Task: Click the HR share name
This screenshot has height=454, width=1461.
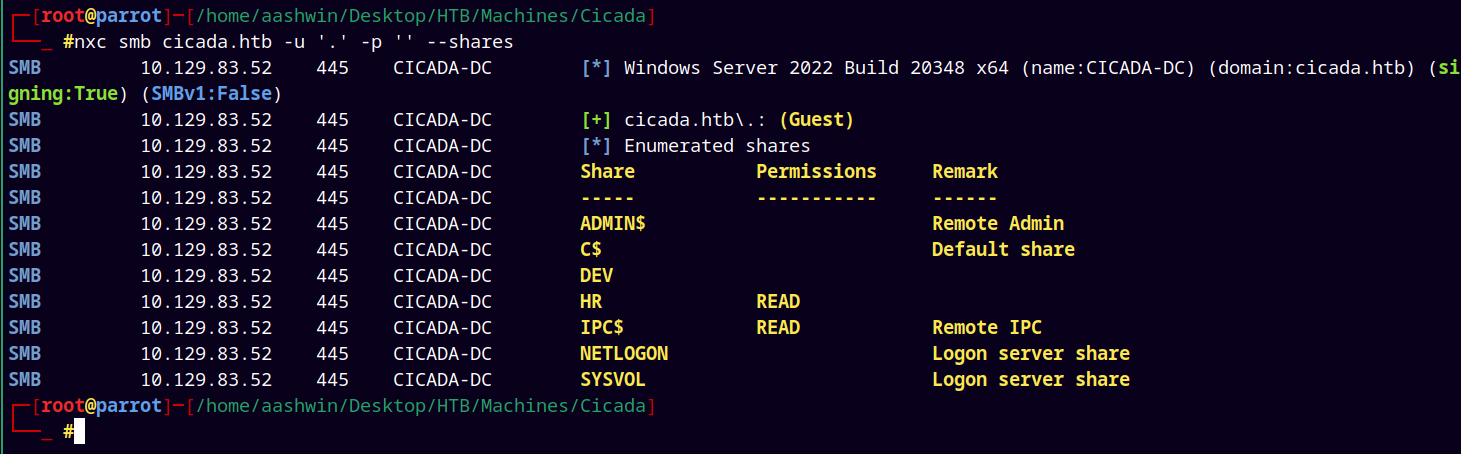Action: click(x=591, y=301)
